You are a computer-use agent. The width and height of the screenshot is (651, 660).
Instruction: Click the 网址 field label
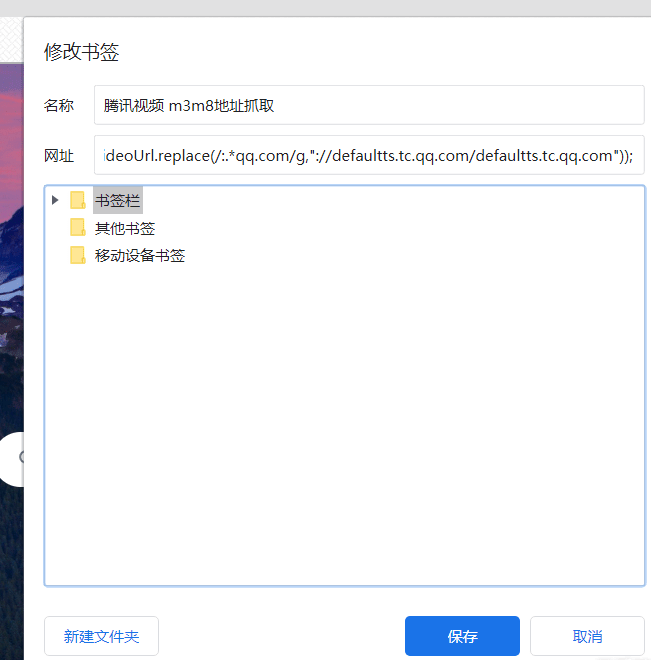[x=58, y=156]
